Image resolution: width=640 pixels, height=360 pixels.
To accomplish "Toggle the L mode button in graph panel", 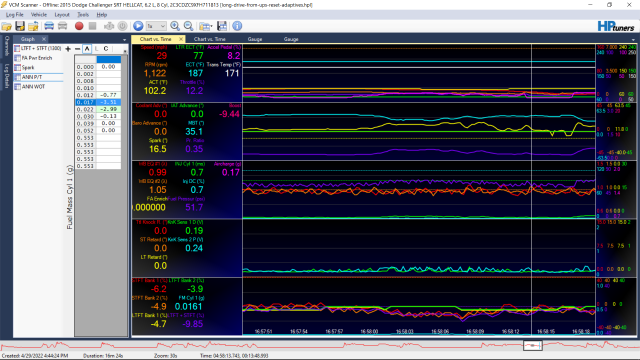I will point(96,49).
